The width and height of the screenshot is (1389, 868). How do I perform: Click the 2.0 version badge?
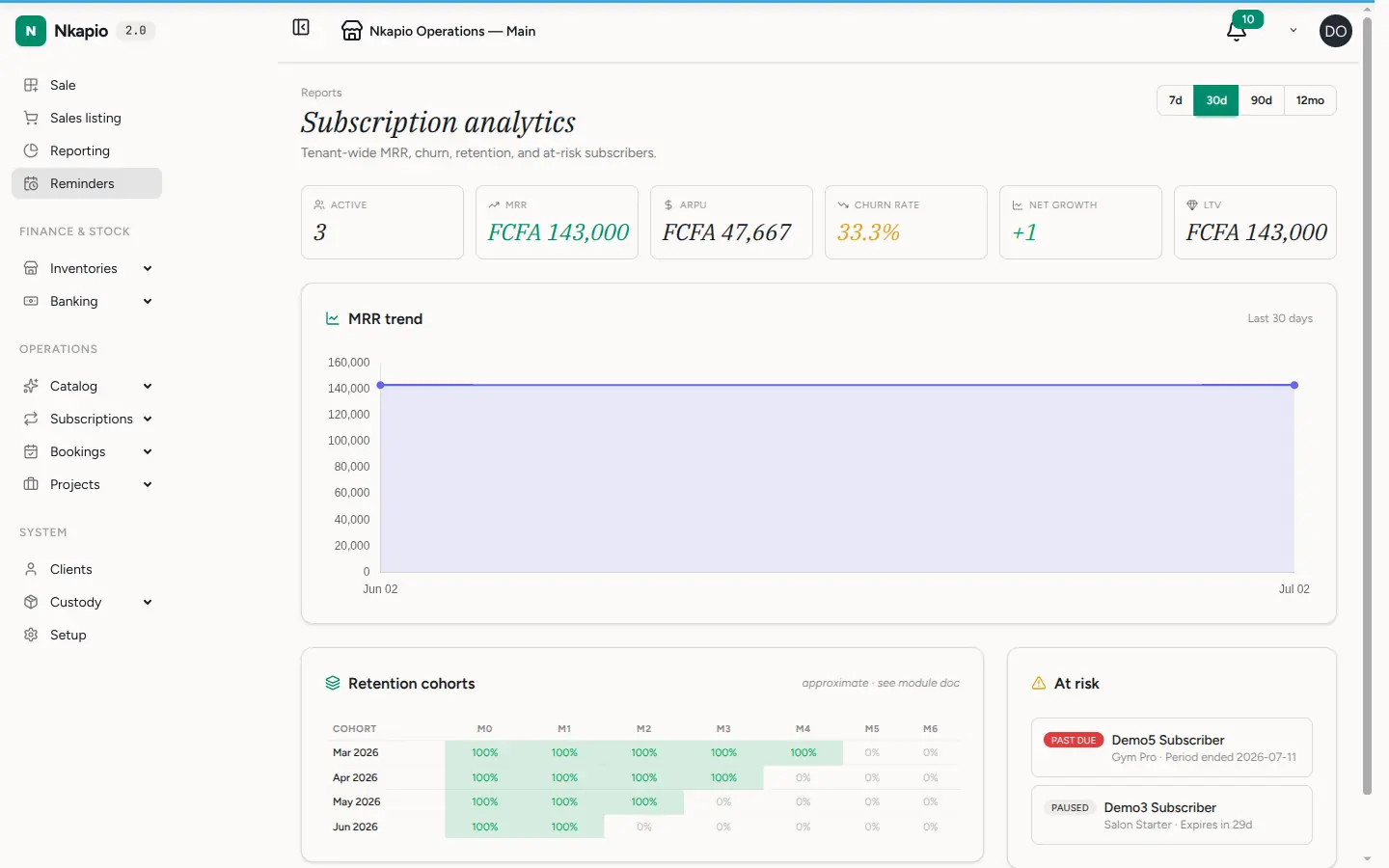point(136,31)
